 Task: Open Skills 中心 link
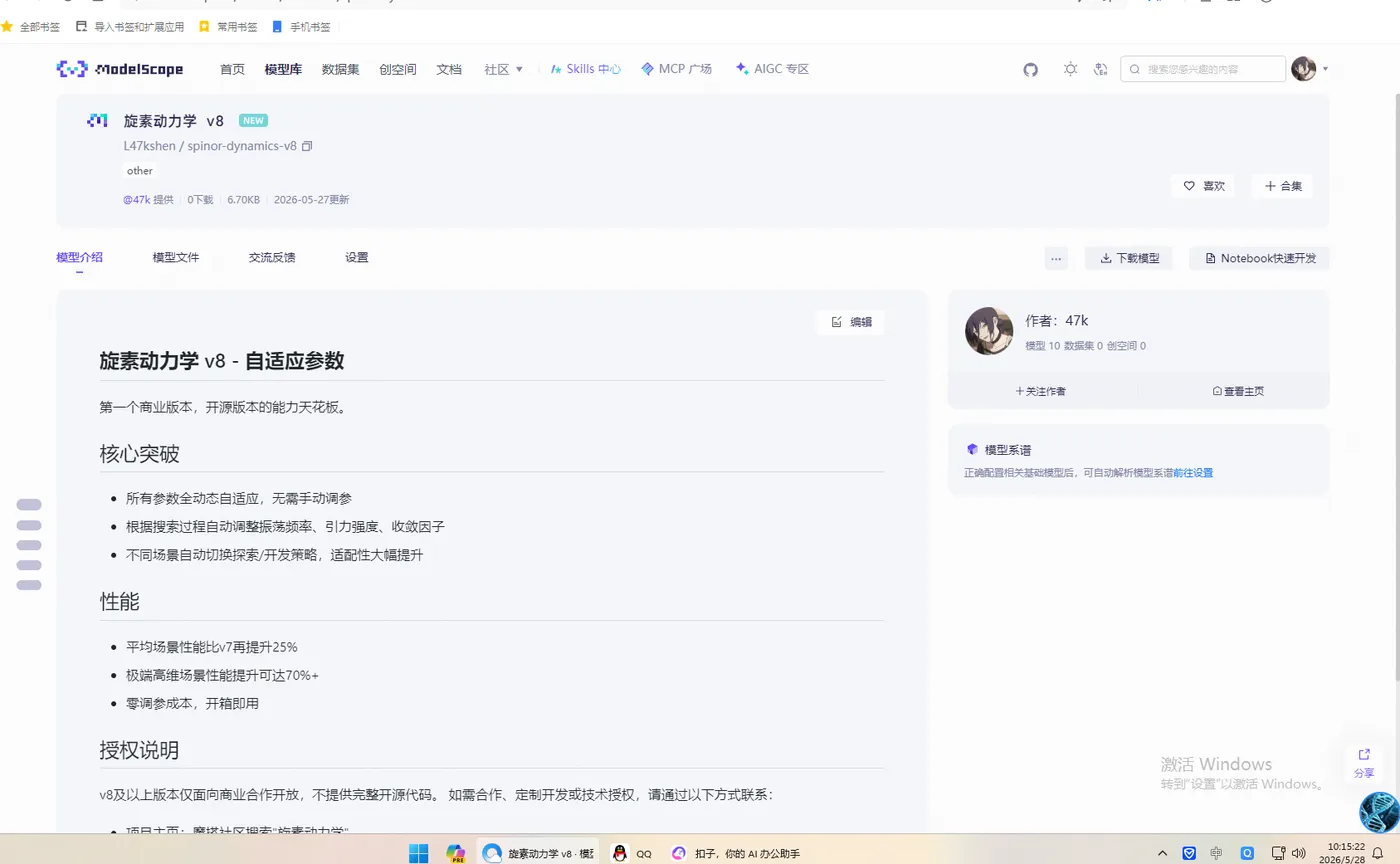(586, 69)
